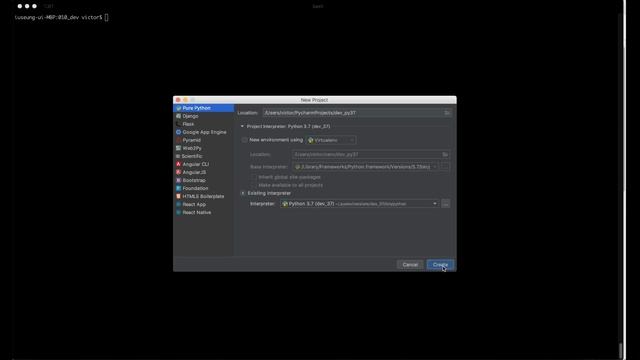Collapse the Project Interpreter section
The height and width of the screenshot is (360, 640).
point(242,127)
